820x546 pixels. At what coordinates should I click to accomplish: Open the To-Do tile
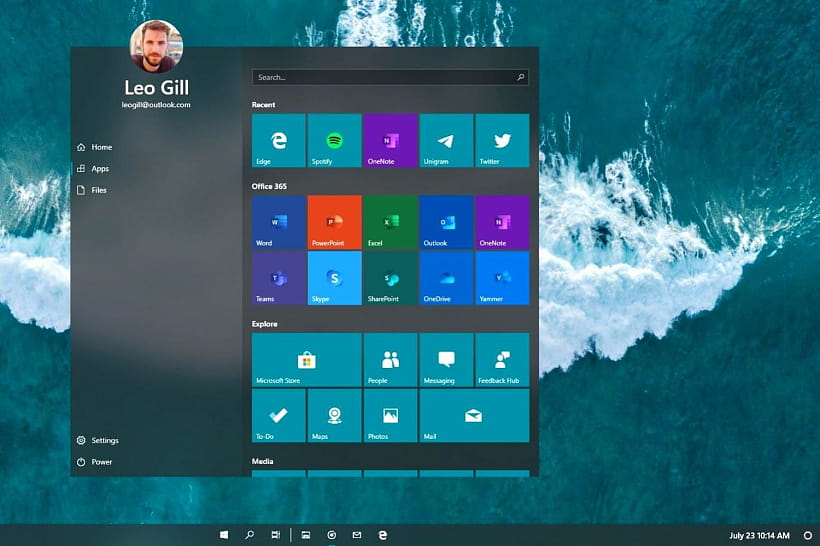click(279, 416)
